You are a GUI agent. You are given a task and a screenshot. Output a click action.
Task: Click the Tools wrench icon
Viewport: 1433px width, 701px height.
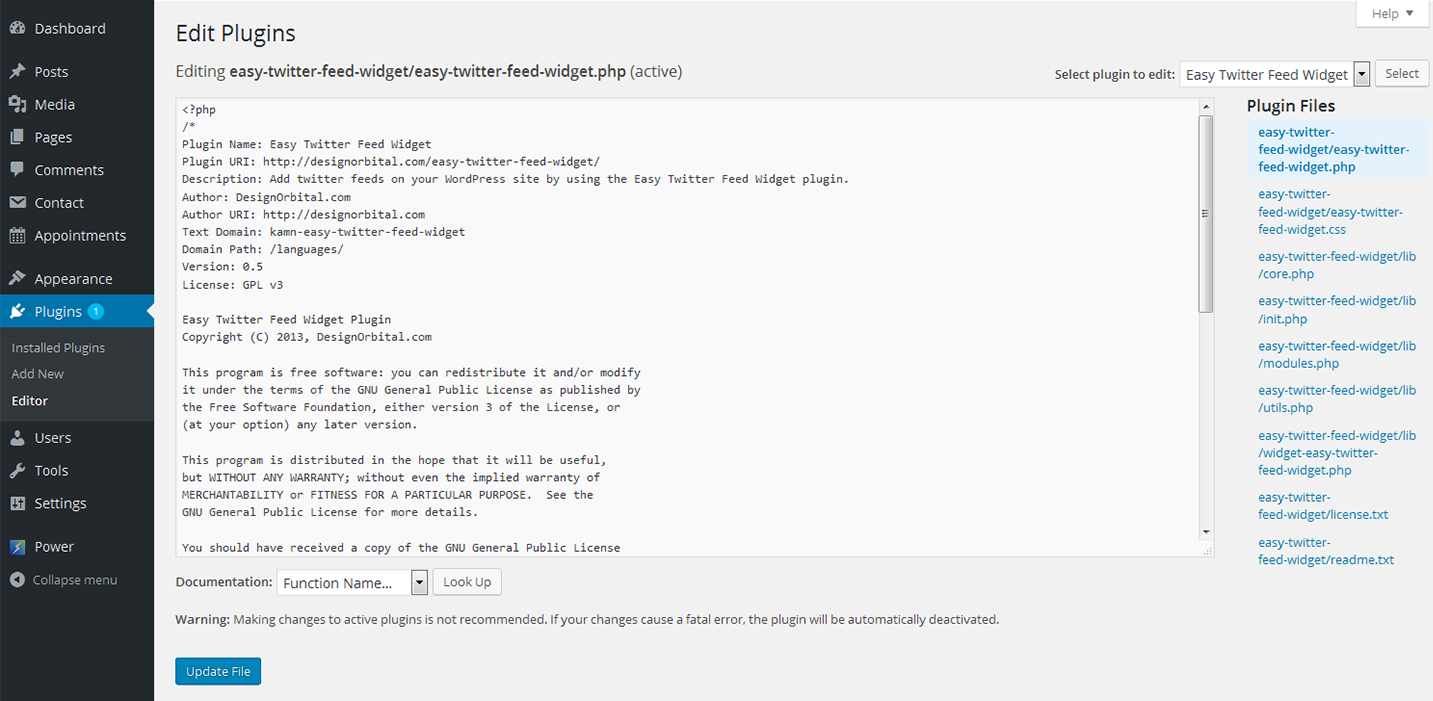point(17,471)
